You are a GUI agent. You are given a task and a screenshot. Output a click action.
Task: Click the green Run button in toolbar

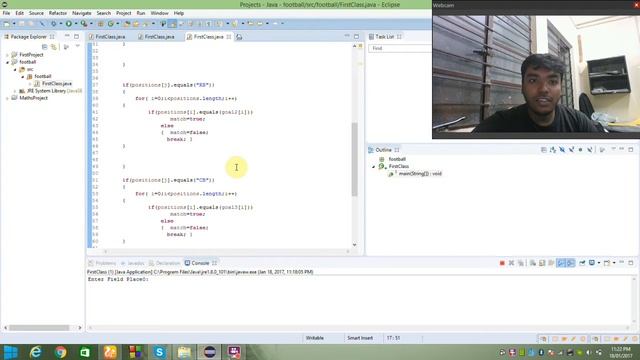[69, 24]
